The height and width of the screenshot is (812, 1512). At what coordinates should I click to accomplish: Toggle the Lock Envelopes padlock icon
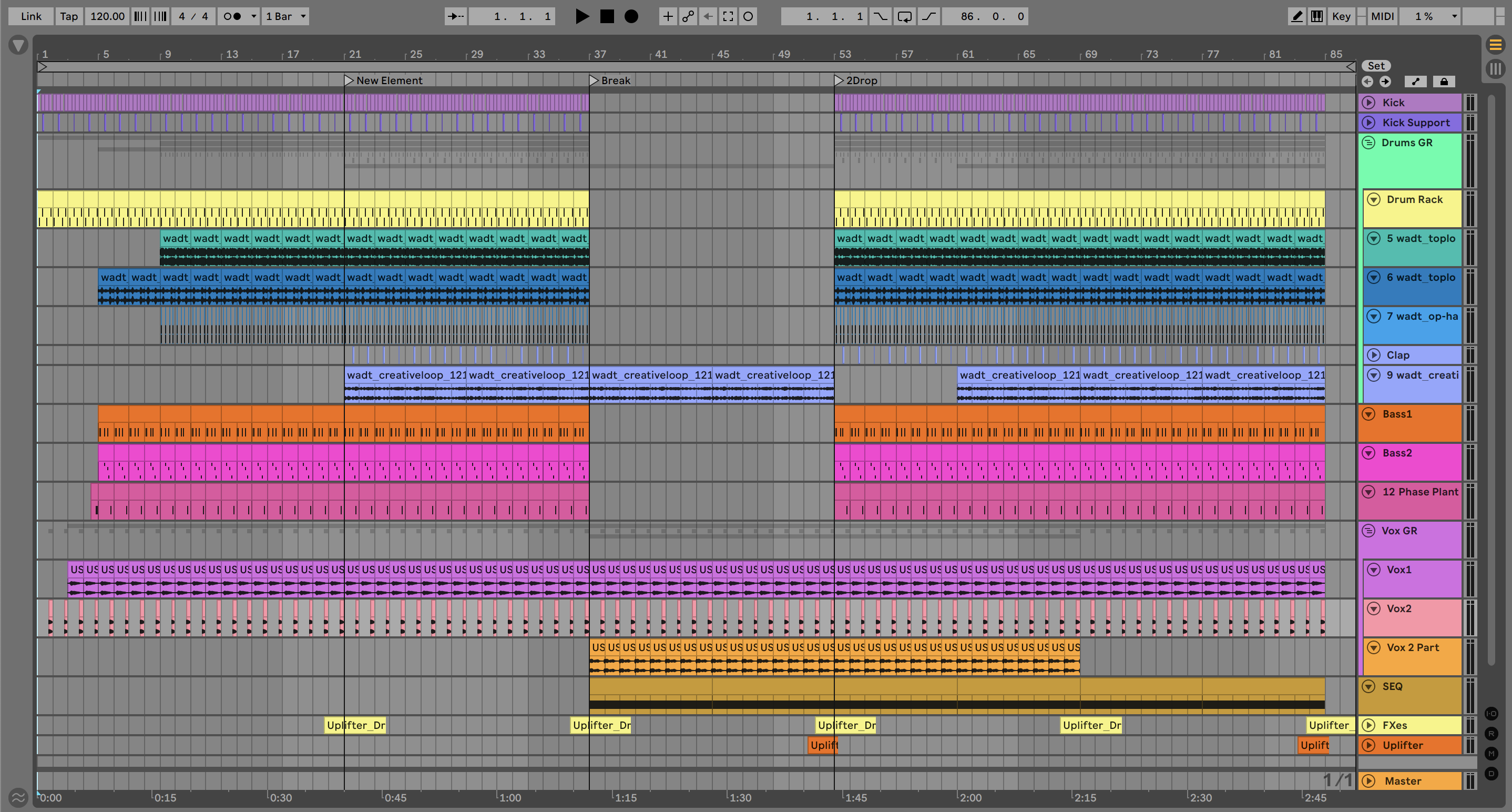click(x=1444, y=82)
